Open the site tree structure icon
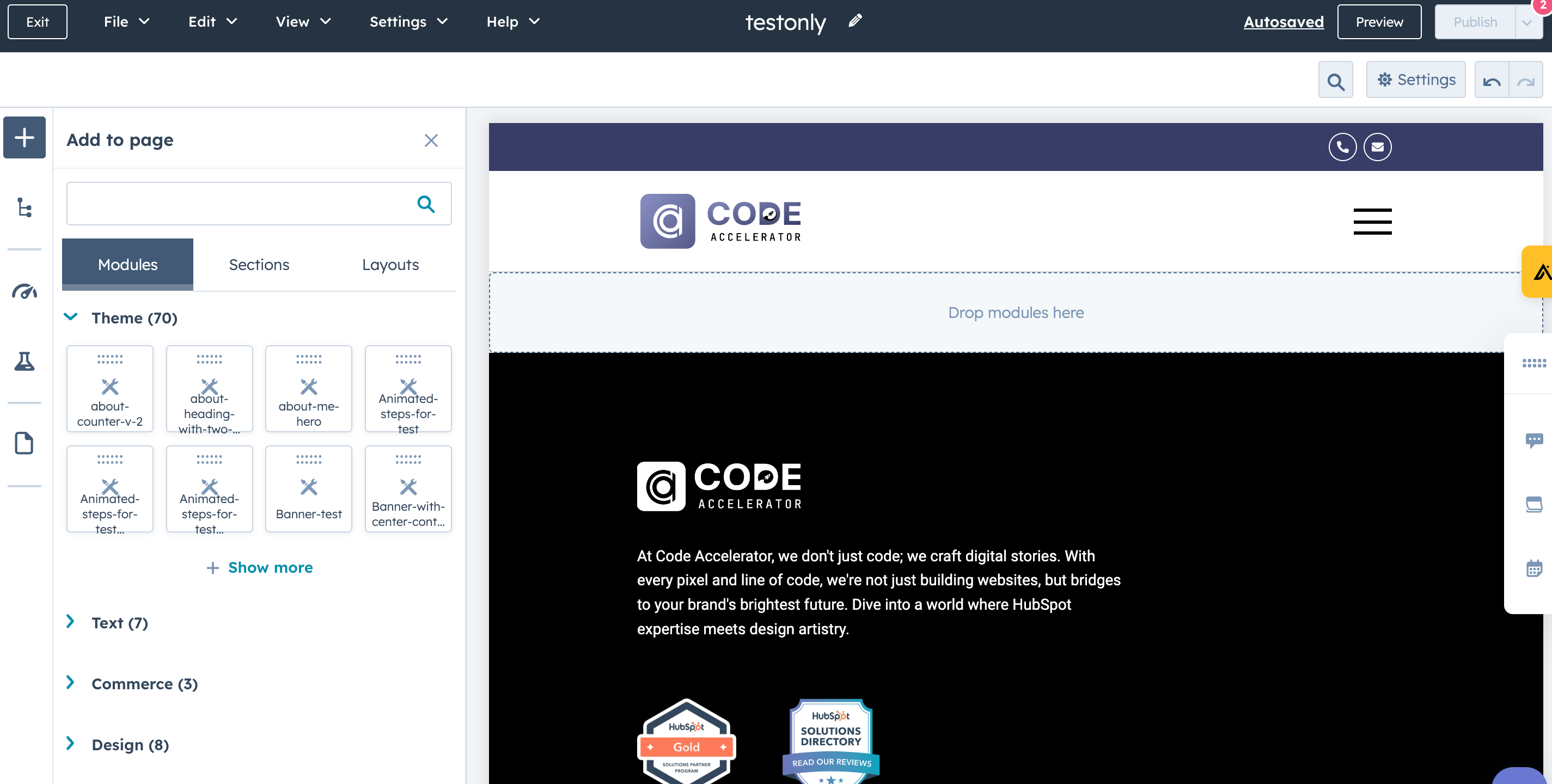This screenshot has width=1552, height=784. tap(24, 208)
